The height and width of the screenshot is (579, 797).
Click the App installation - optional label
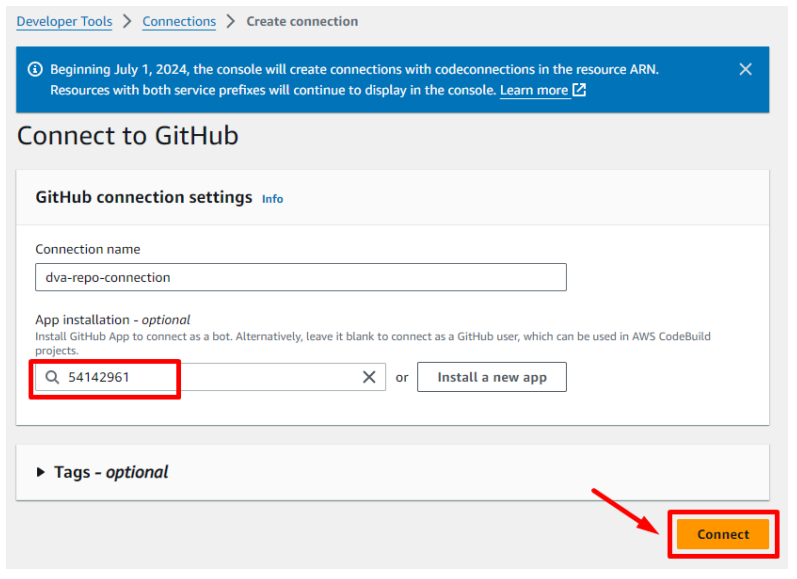click(x=112, y=320)
